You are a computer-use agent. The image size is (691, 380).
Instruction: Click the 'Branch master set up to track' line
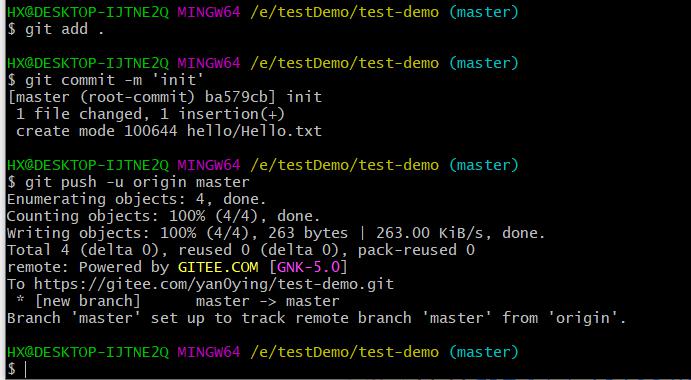pyautogui.click(x=316, y=318)
